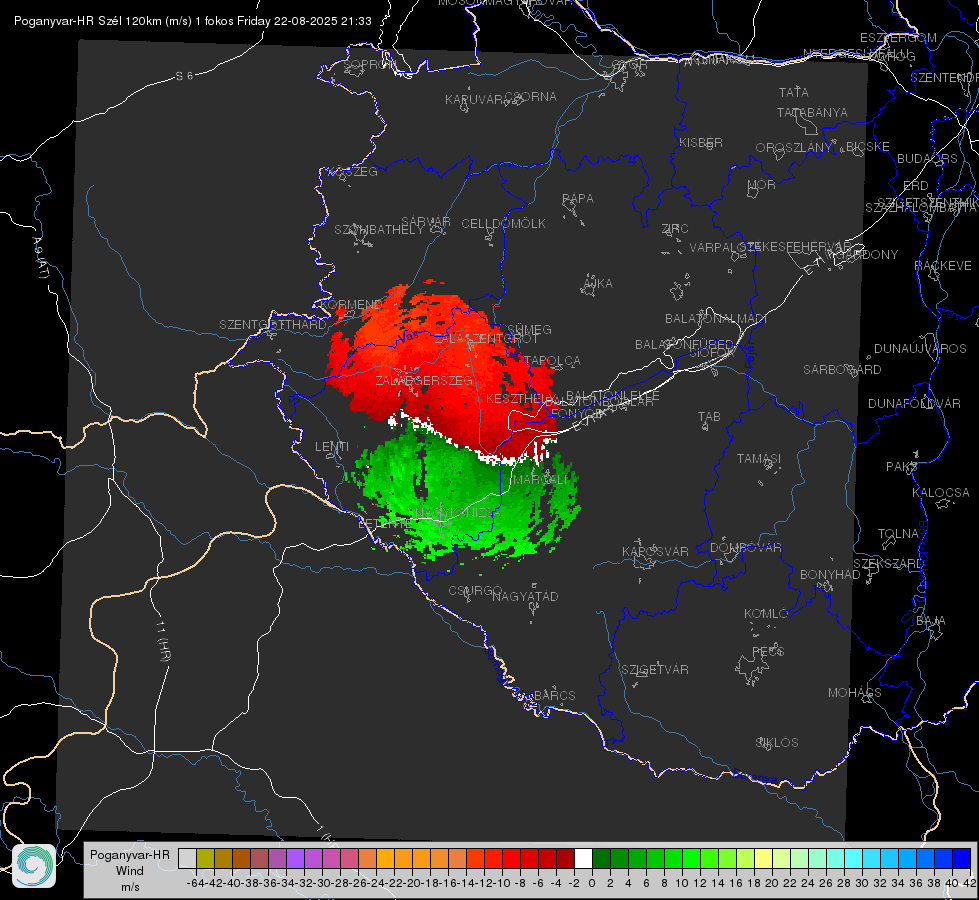Pick the purple swatch between -34 and -32
Screen dimensions: 979x900
point(295,859)
